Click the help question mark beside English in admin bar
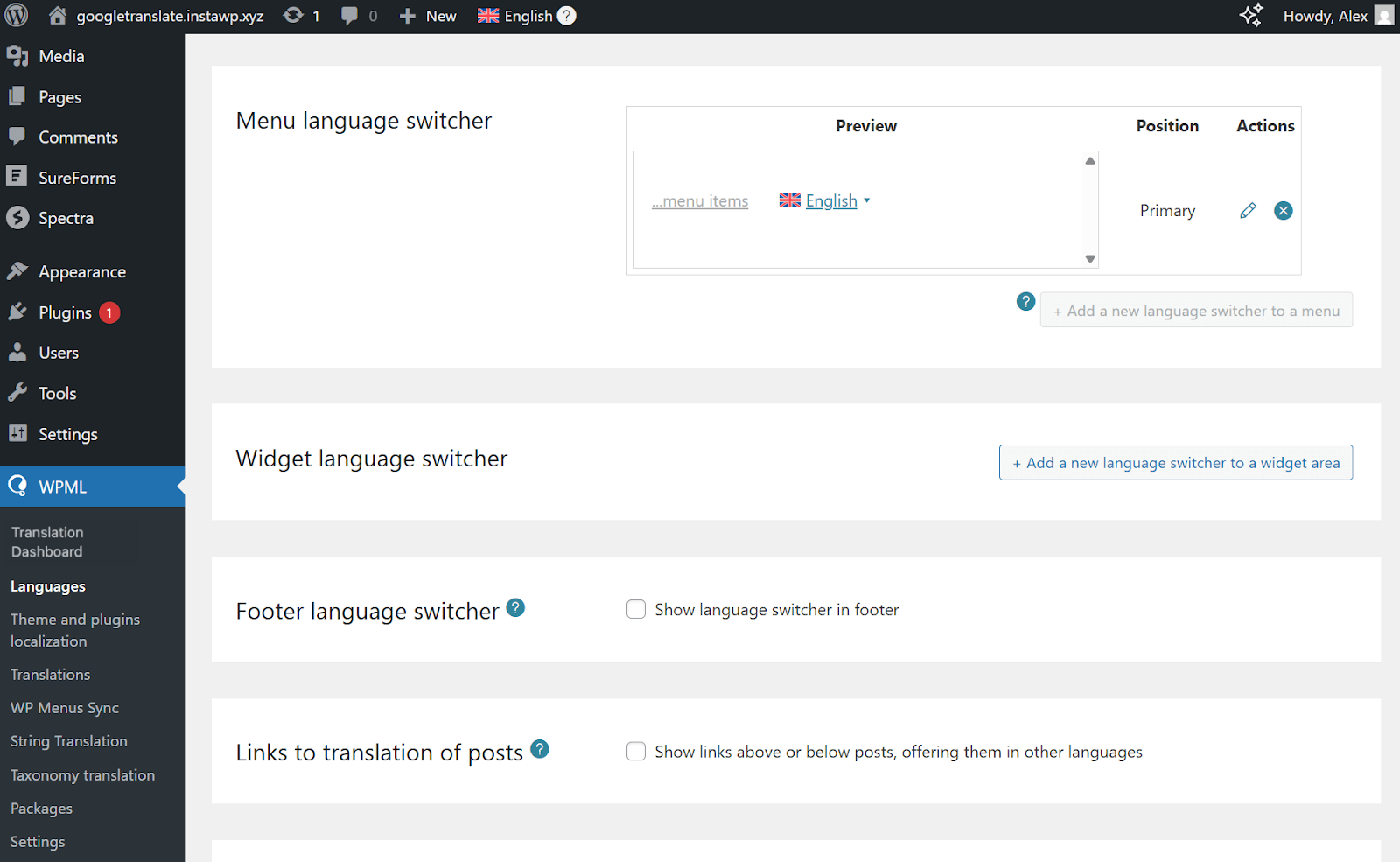The image size is (1400, 862). coord(567,16)
